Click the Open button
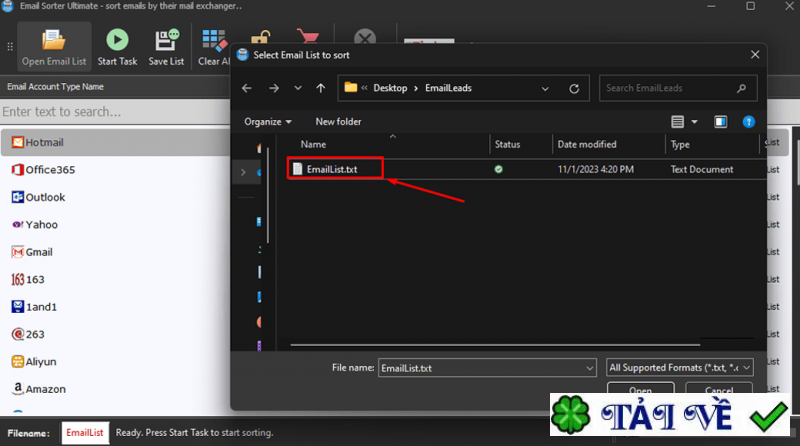The height and width of the screenshot is (446, 800). 640,389
